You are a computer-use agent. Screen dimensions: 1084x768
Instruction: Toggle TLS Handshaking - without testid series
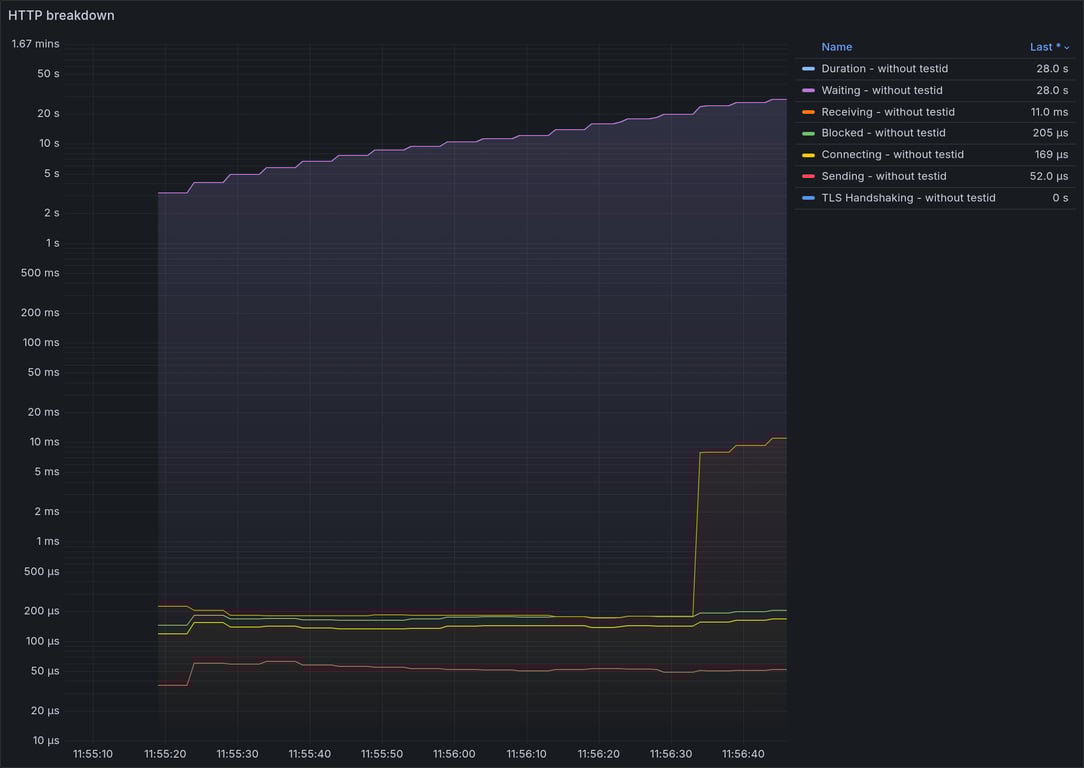coord(908,198)
